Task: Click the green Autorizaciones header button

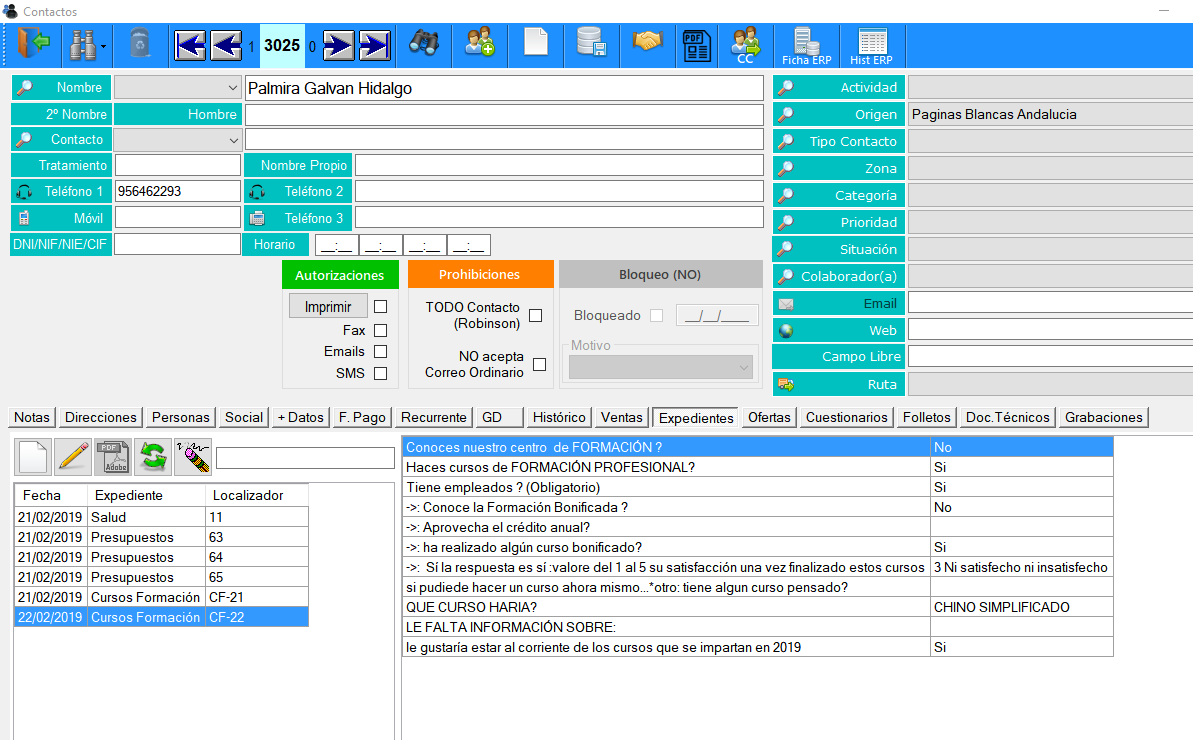Action: [x=340, y=275]
